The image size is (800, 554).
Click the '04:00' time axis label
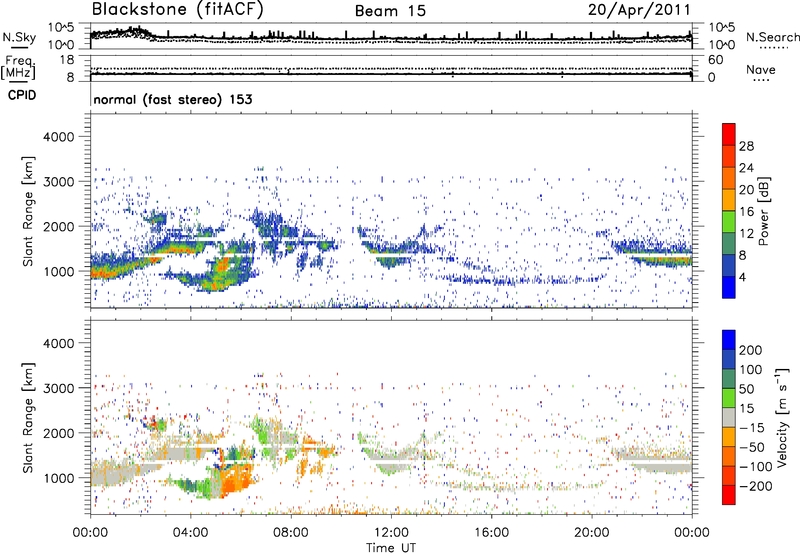[191, 533]
